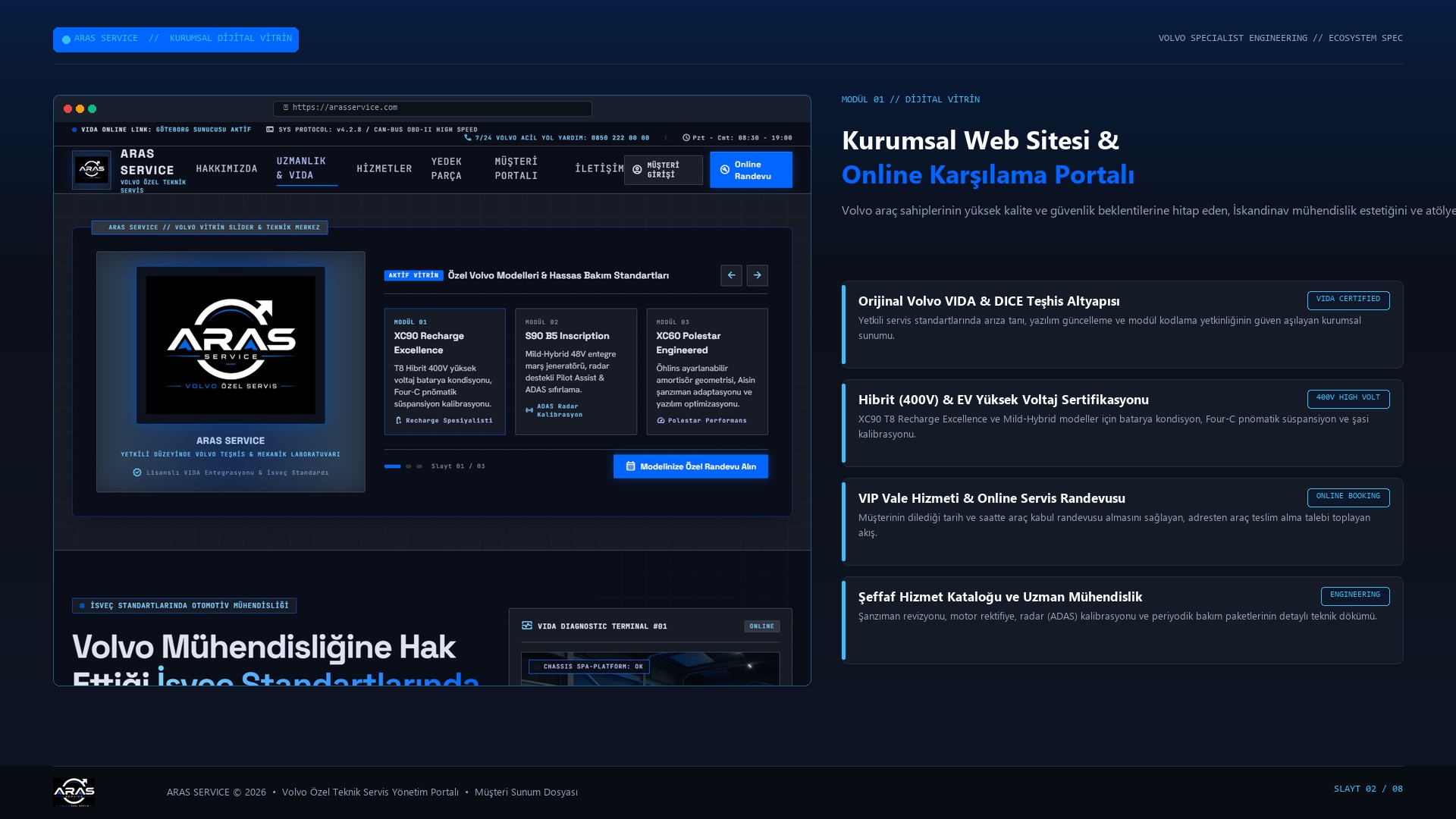Click the arasservice.com address bar
The height and width of the screenshot is (819, 1456).
point(432,108)
